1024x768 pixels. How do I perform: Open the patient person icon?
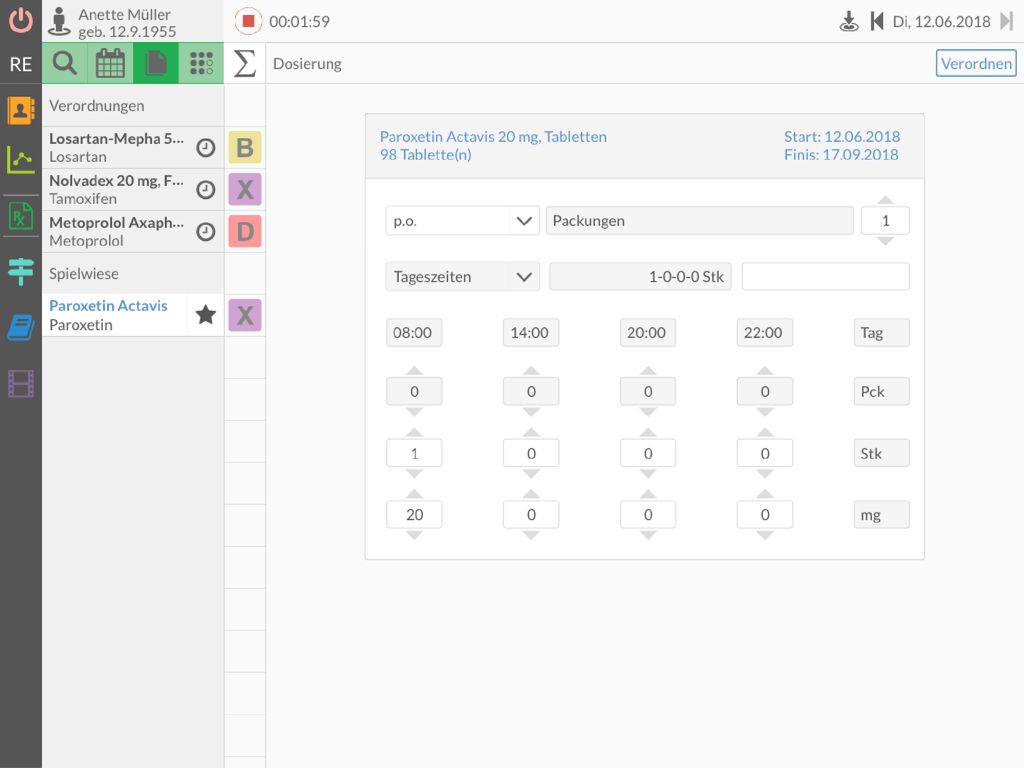click(x=59, y=22)
